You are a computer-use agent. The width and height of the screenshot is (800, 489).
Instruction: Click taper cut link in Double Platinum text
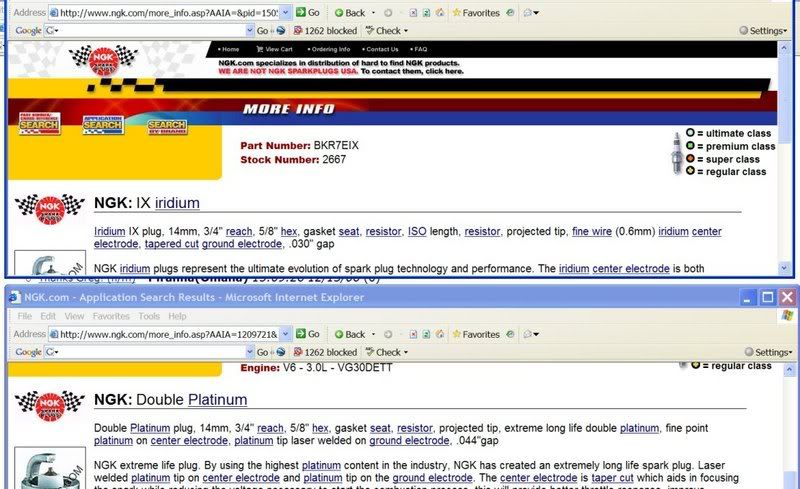(612, 478)
